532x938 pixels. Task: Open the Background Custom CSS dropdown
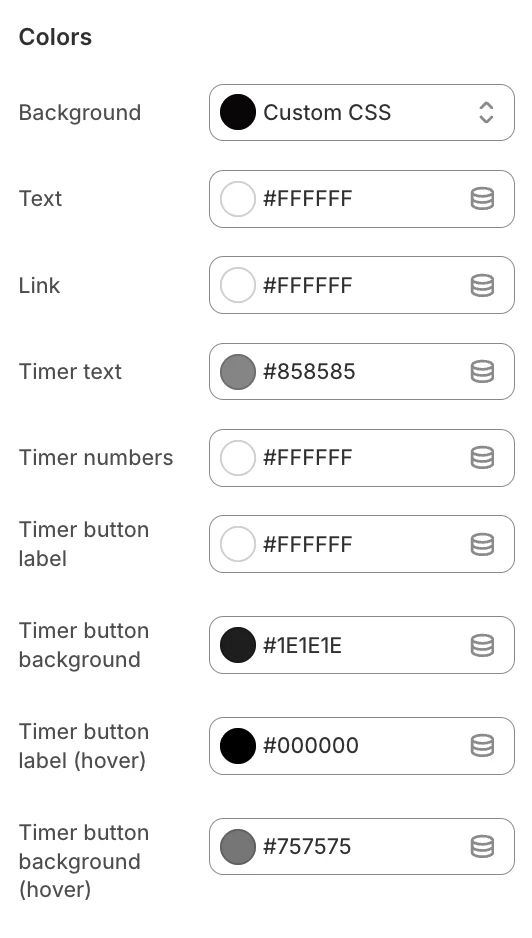[x=361, y=112]
